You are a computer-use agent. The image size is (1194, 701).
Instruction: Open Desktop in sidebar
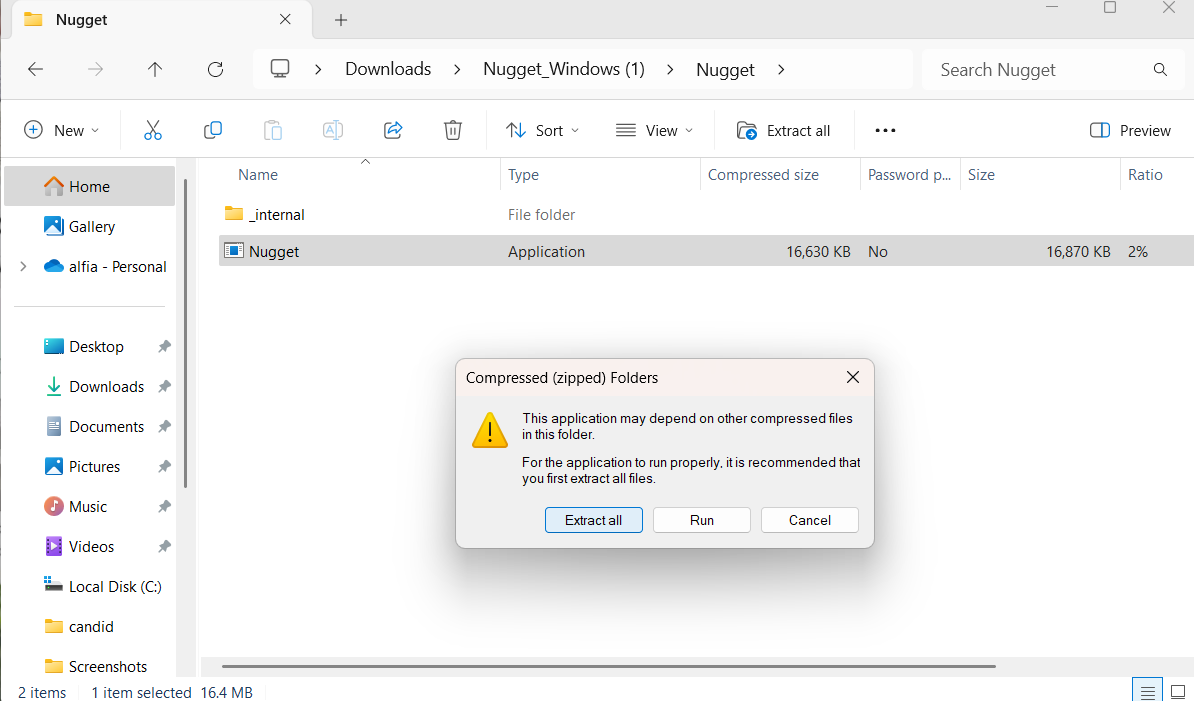[x=96, y=346]
